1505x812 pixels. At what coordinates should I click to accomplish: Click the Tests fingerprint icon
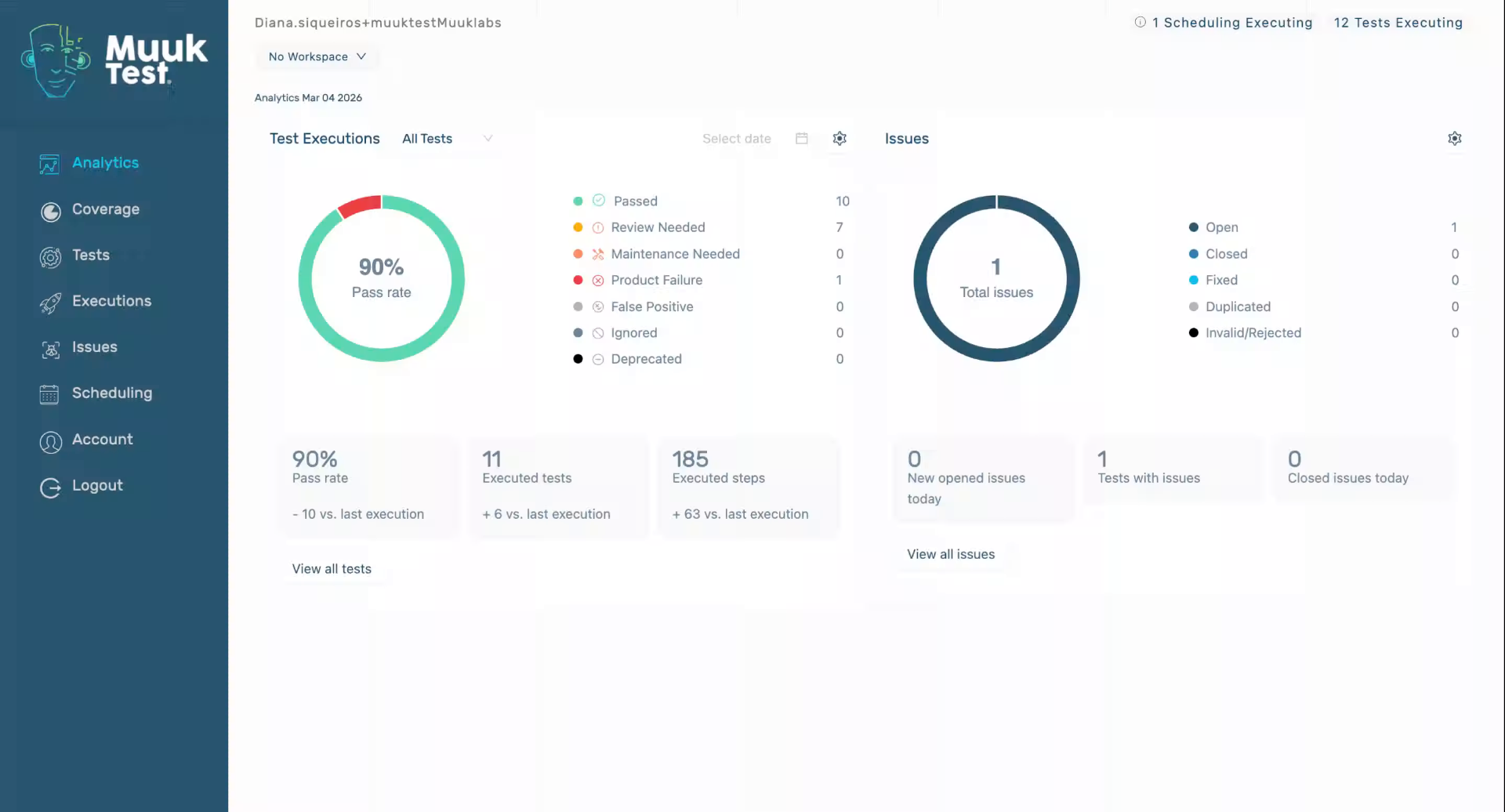(49, 257)
